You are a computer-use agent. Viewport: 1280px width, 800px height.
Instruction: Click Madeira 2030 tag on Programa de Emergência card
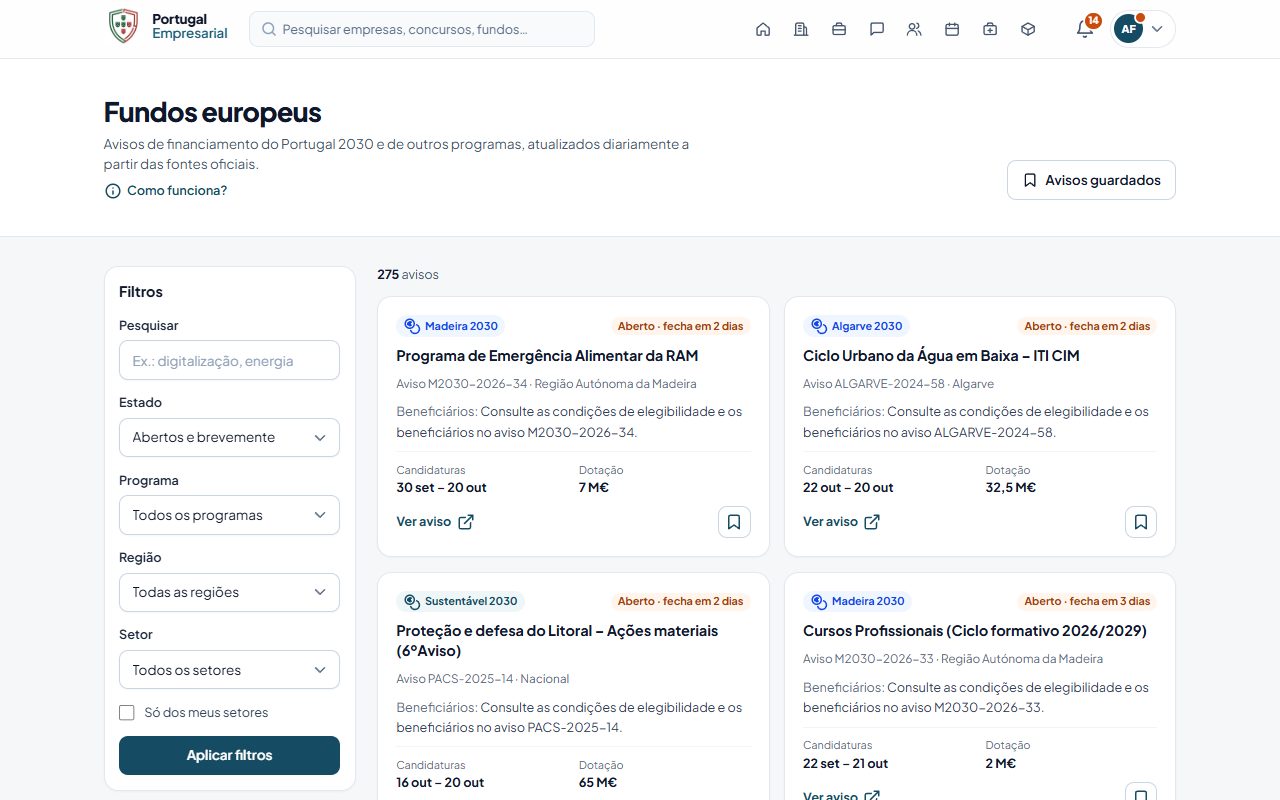(451, 326)
